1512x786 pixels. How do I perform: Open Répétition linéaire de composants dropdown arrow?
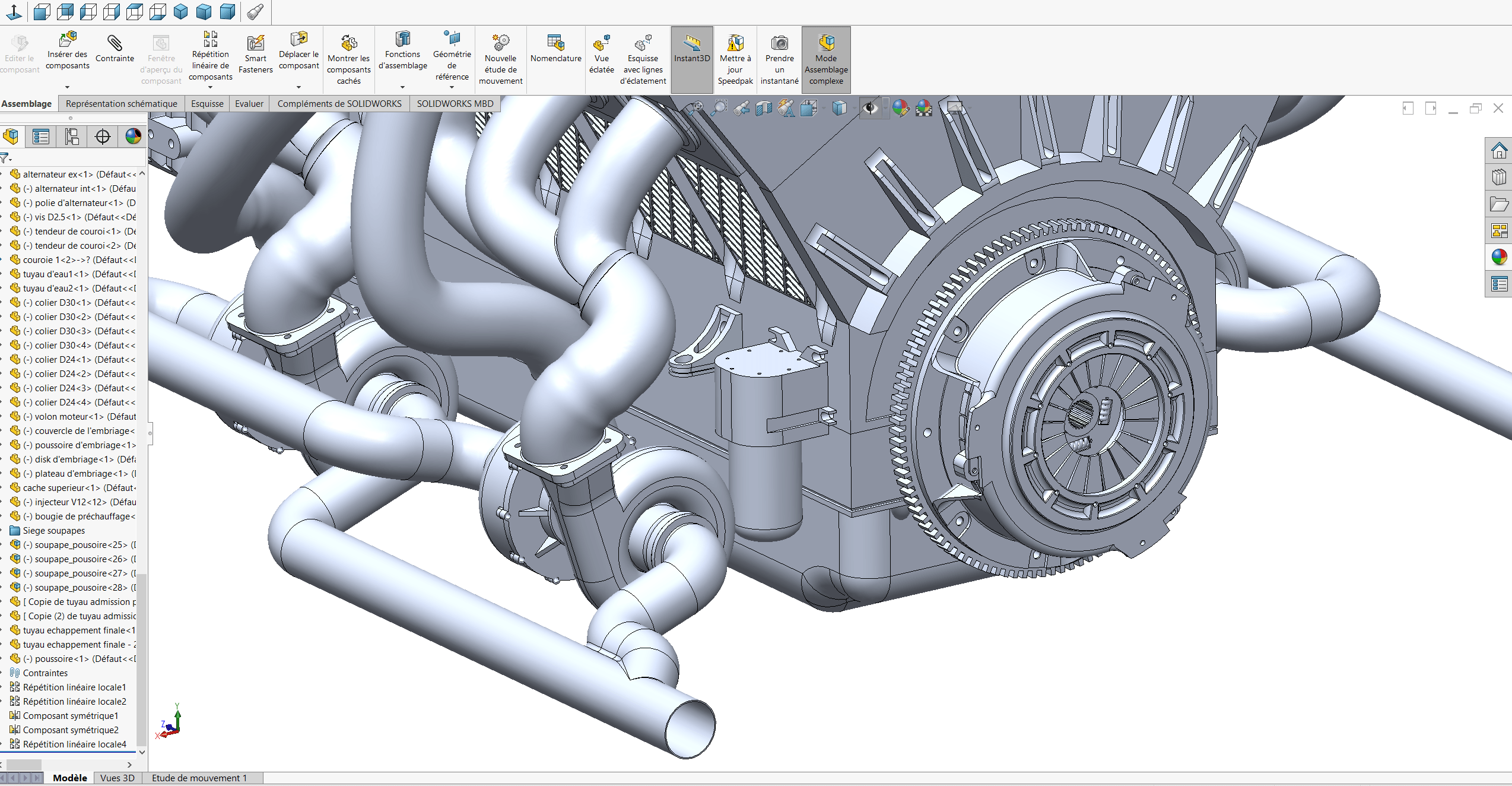click(x=211, y=87)
